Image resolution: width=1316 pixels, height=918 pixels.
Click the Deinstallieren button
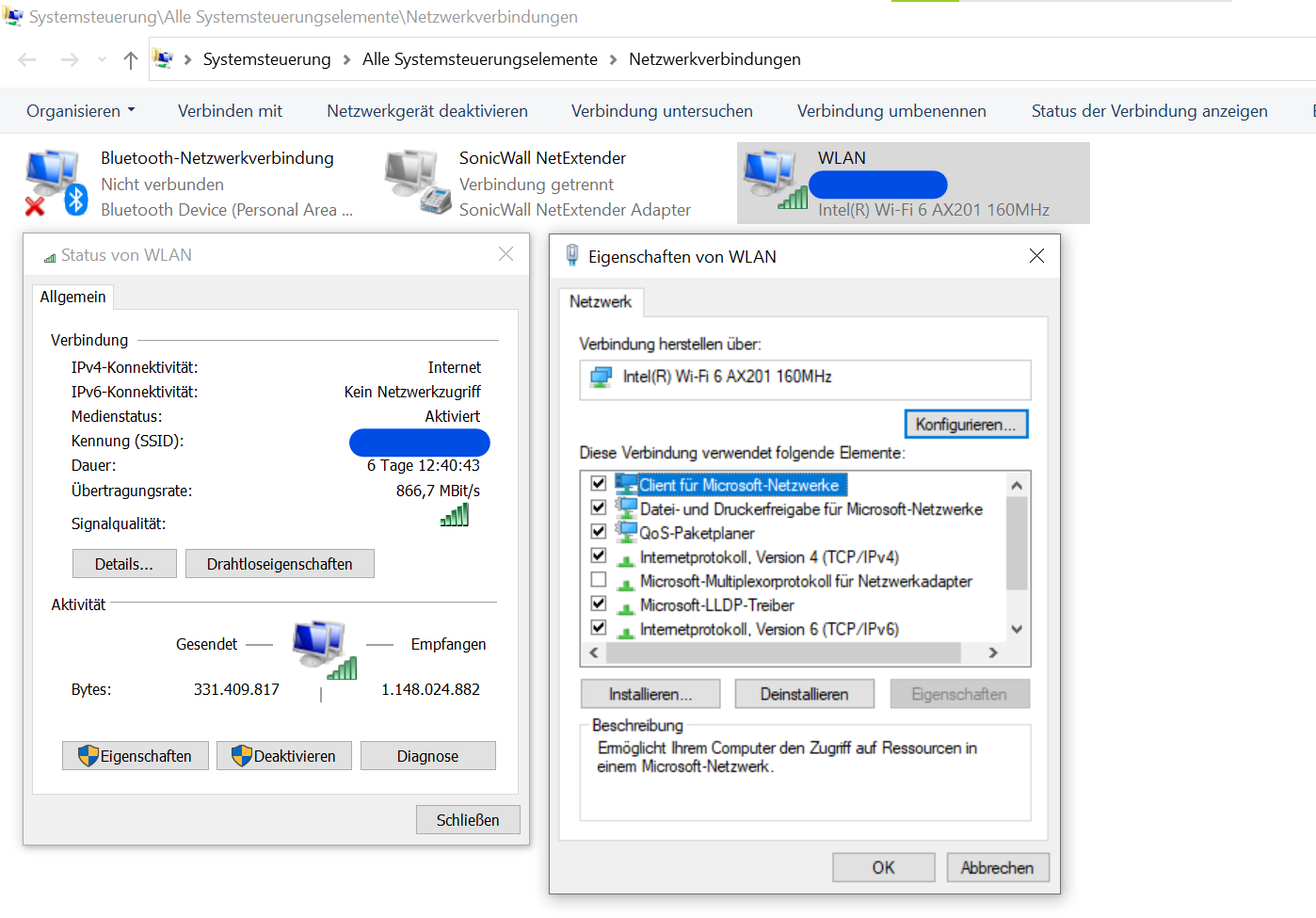pos(805,694)
